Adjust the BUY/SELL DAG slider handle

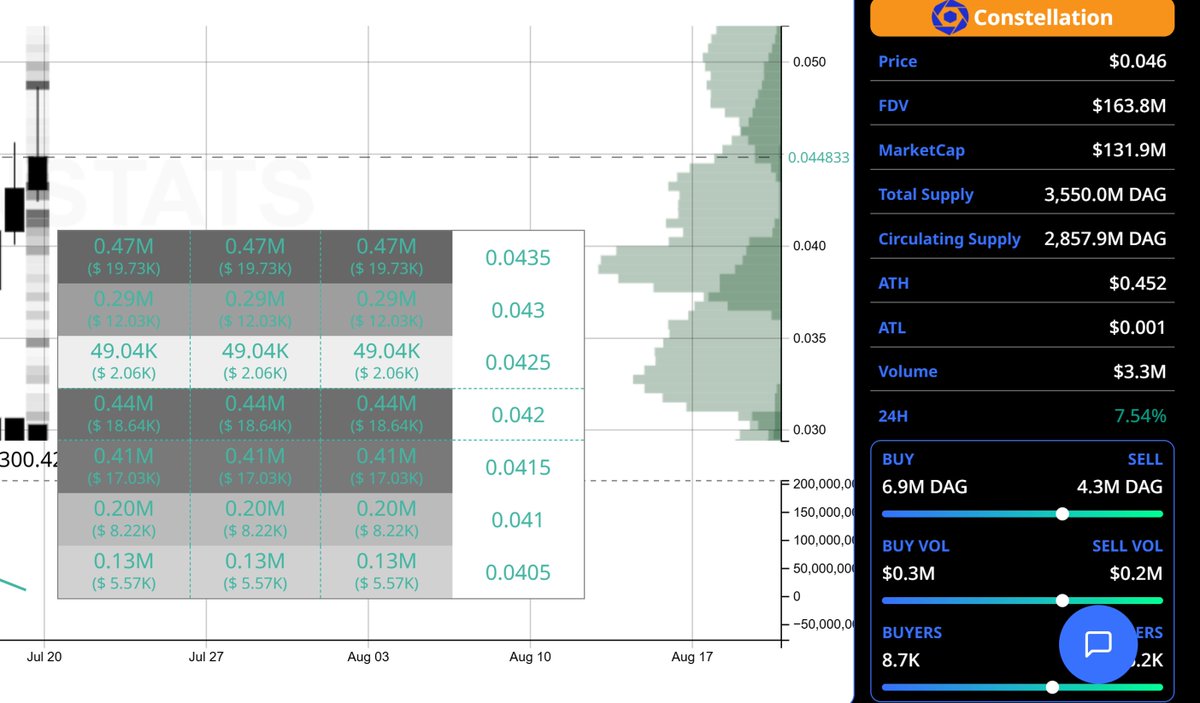(x=1062, y=514)
